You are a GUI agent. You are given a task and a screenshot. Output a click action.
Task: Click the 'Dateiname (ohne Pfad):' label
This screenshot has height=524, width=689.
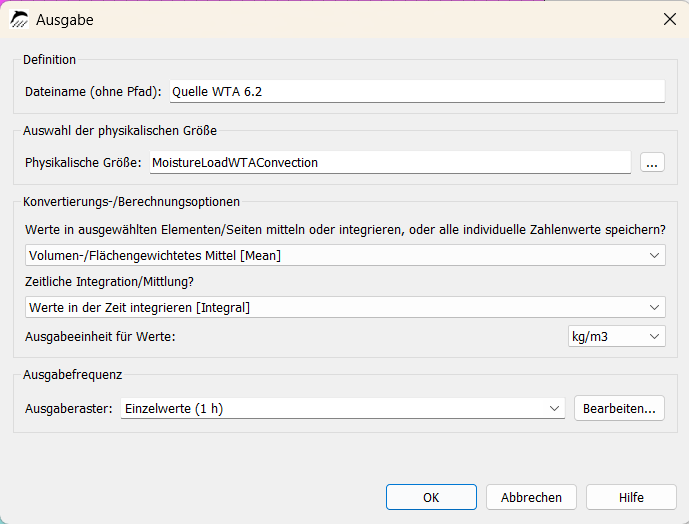point(93,91)
